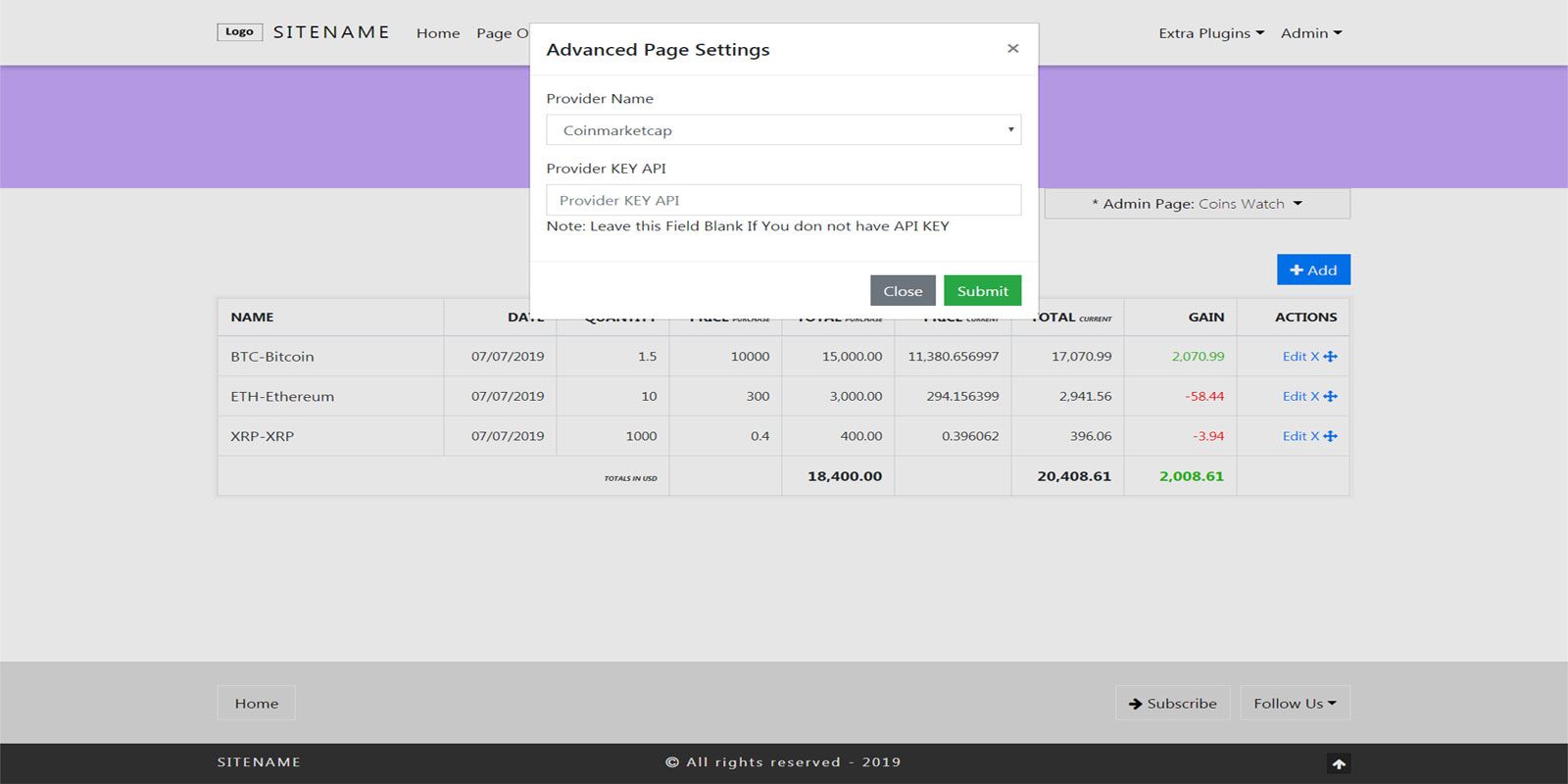
Task: Click the Logo image in the navbar
Action: [x=239, y=32]
